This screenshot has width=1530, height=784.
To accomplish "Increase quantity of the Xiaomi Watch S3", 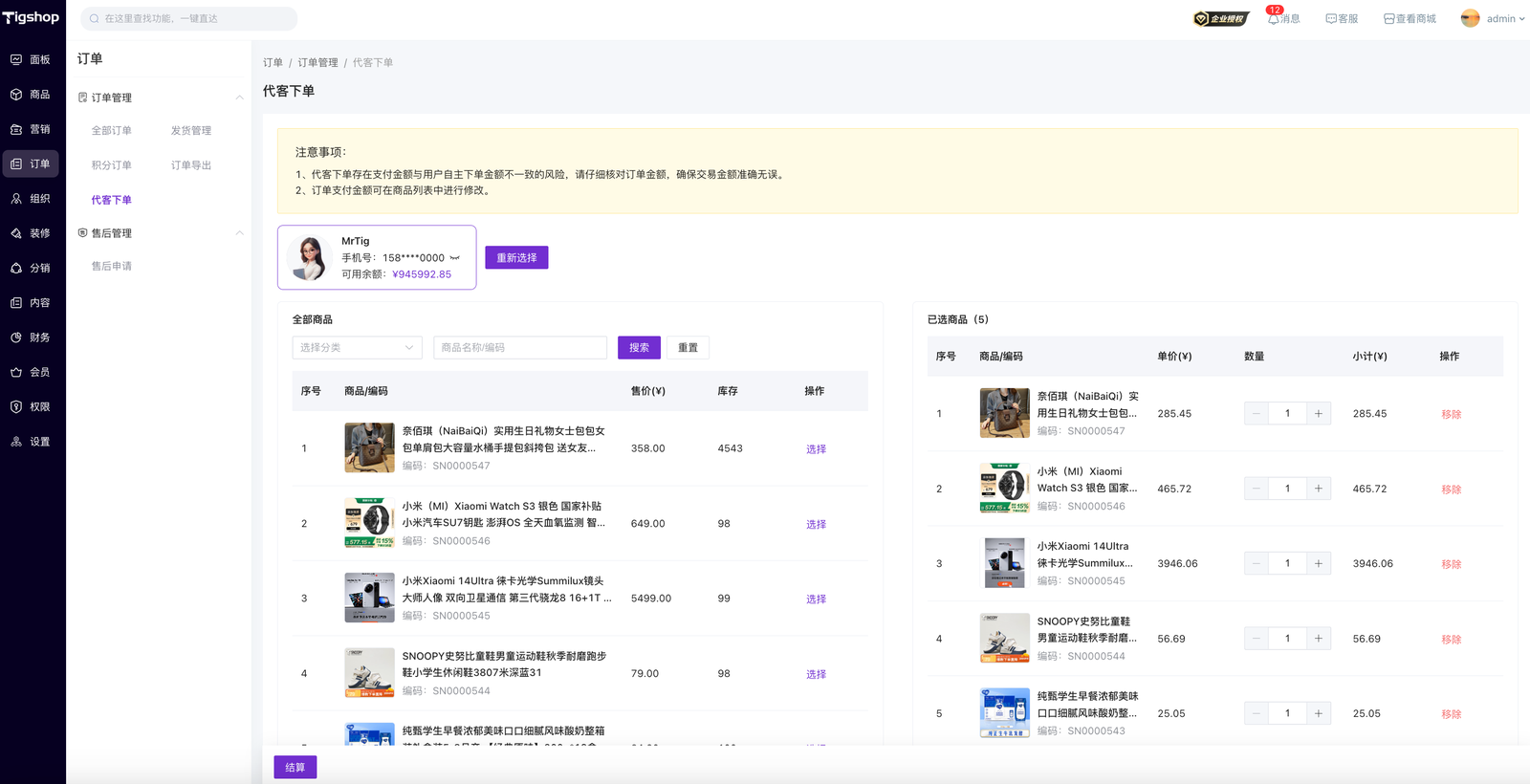I will tap(1318, 489).
